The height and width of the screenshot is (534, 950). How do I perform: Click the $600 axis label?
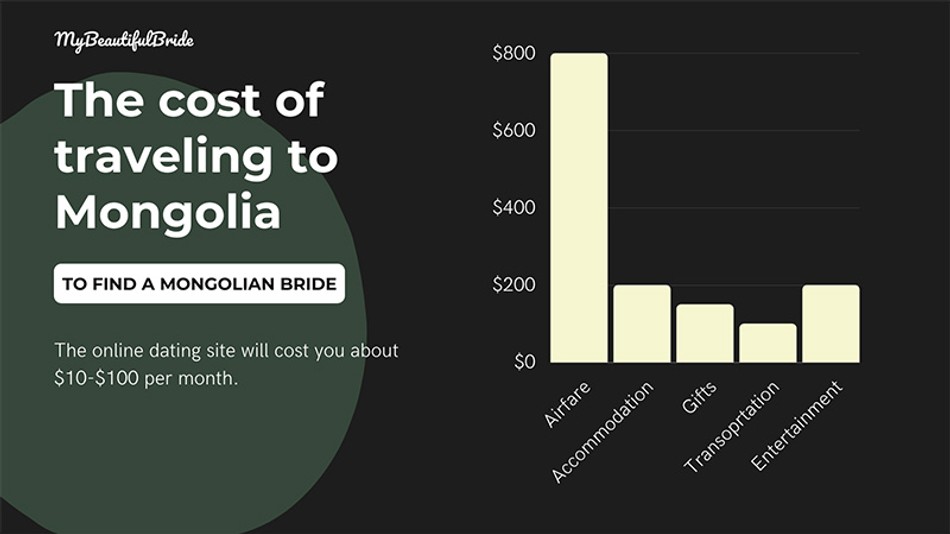514,130
